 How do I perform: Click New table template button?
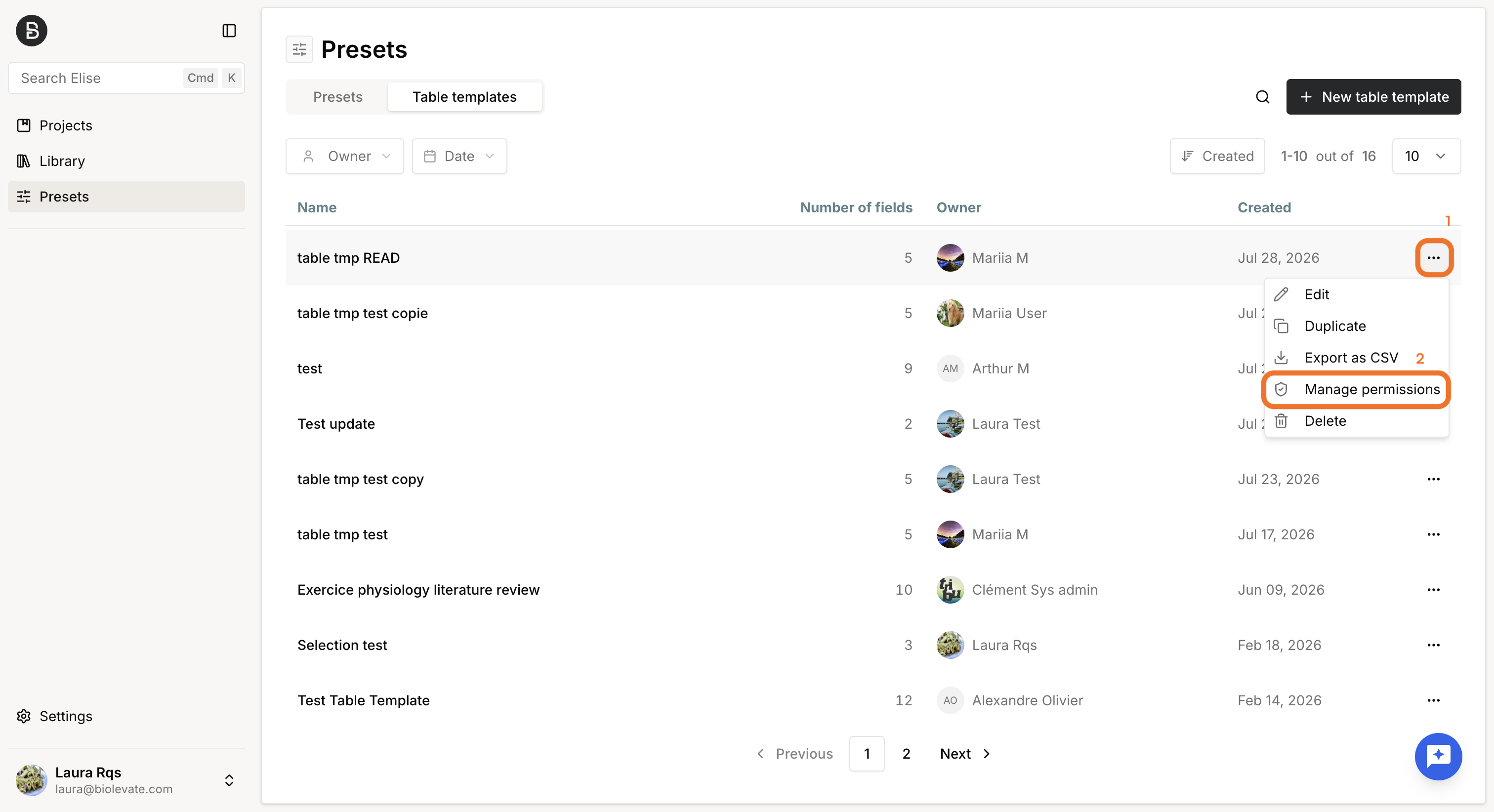(x=1373, y=97)
